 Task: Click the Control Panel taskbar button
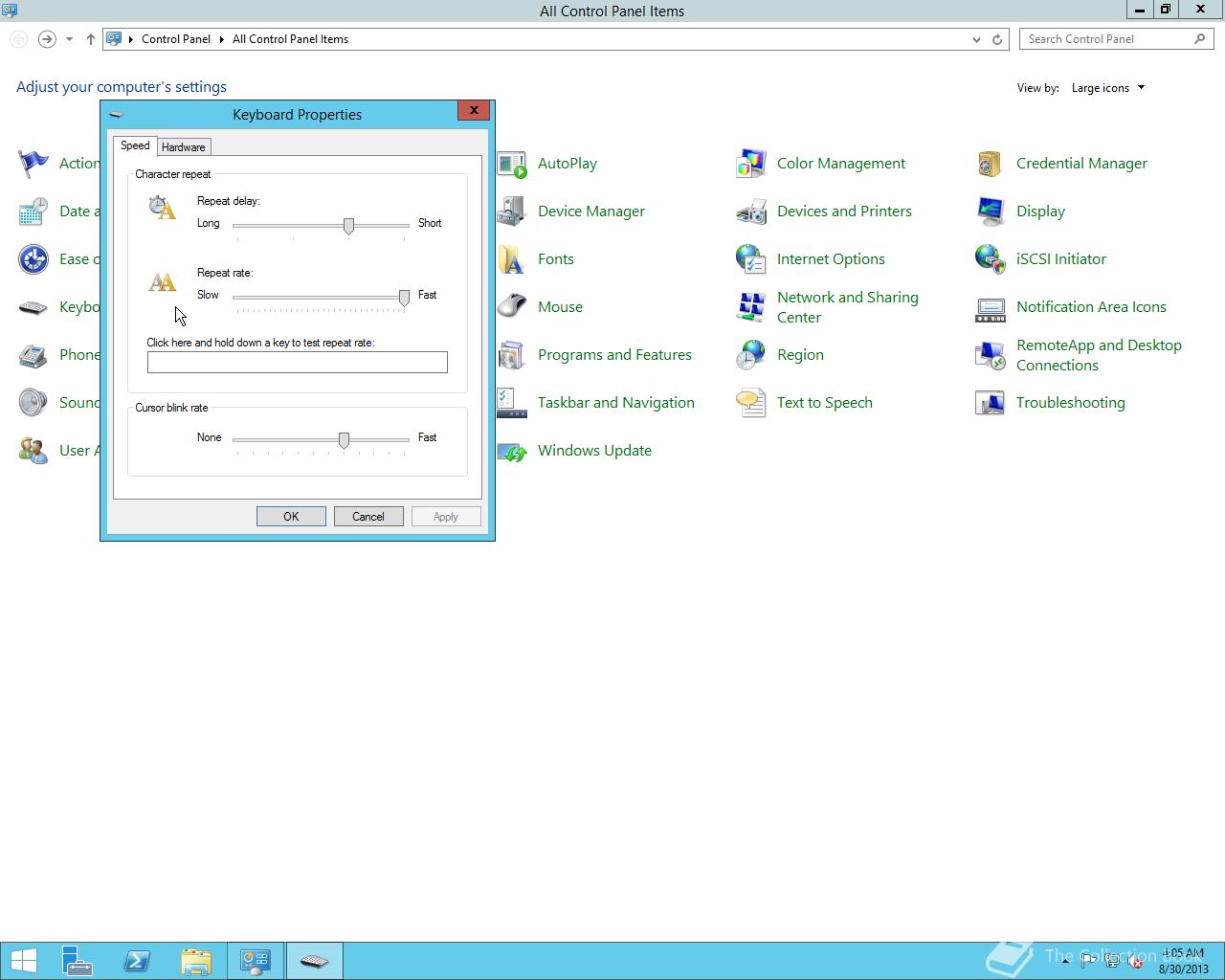tap(256, 961)
